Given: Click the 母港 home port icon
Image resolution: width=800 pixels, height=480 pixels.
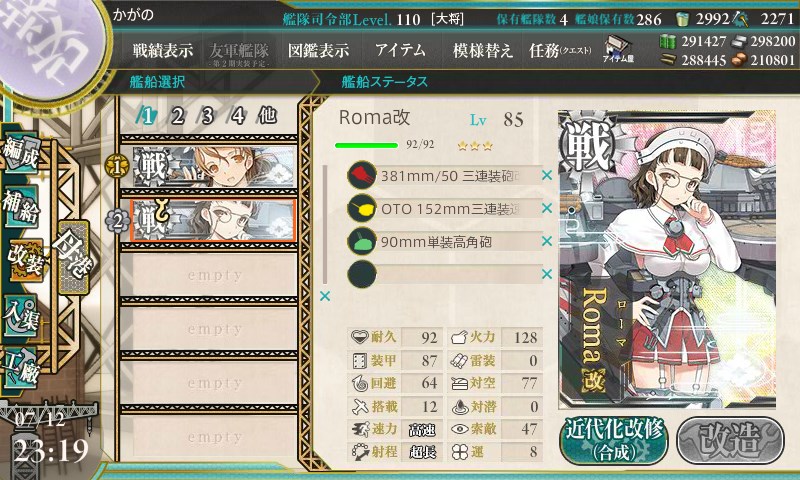Looking at the screenshot, I should [x=74, y=258].
